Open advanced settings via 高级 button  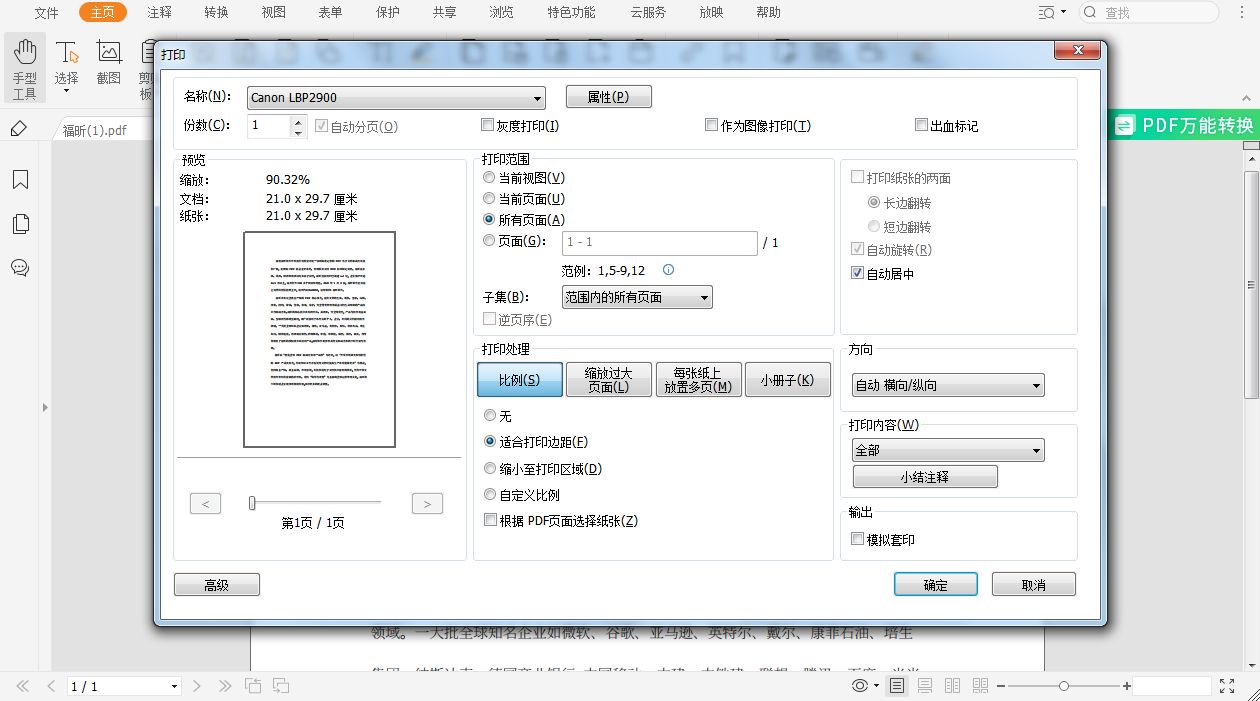tap(216, 584)
